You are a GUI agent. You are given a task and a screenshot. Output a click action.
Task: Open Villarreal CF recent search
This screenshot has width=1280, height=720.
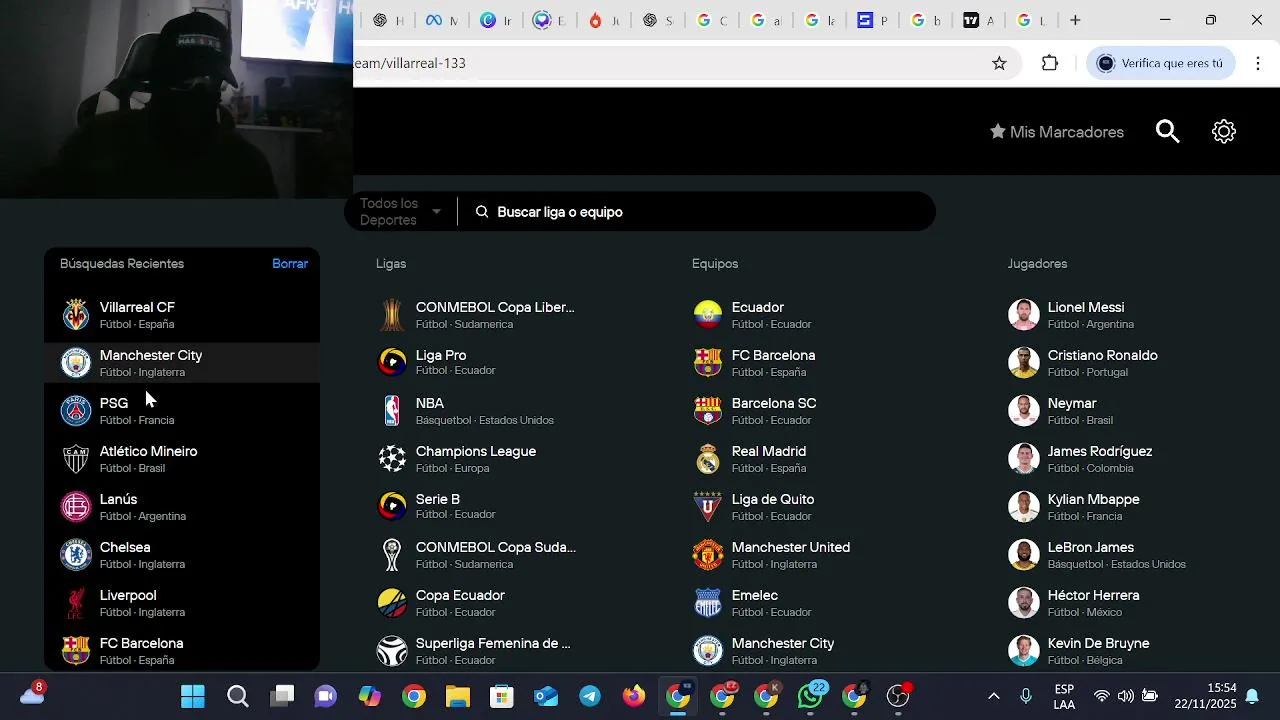pyautogui.click(x=182, y=315)
